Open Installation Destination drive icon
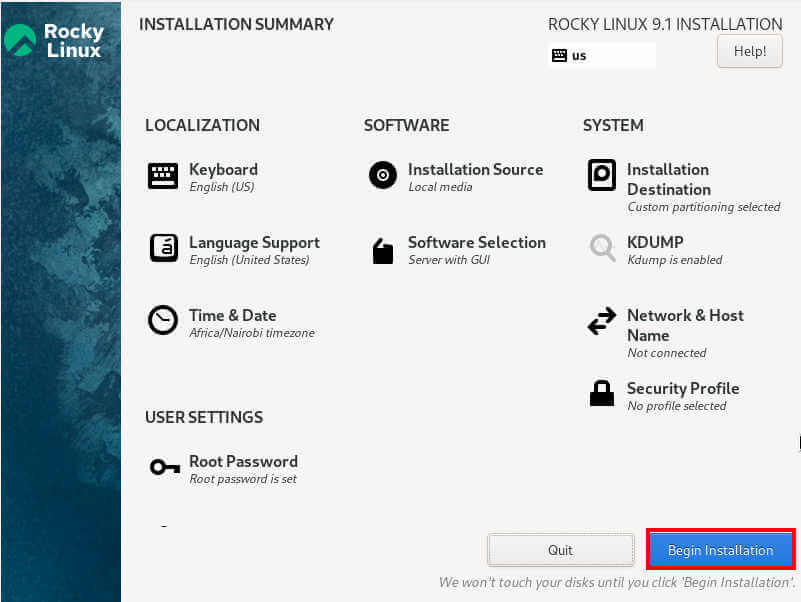801x602 pixels. (x=601, y=176)
